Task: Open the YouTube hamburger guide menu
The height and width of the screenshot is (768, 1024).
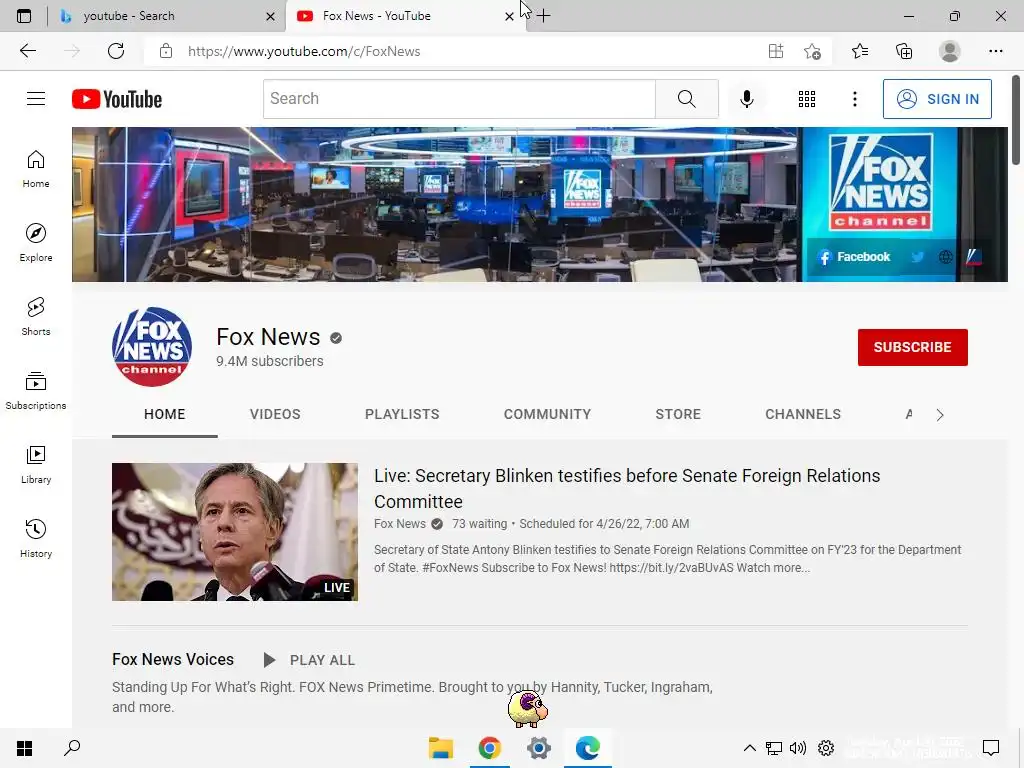Action: point(36,99)
